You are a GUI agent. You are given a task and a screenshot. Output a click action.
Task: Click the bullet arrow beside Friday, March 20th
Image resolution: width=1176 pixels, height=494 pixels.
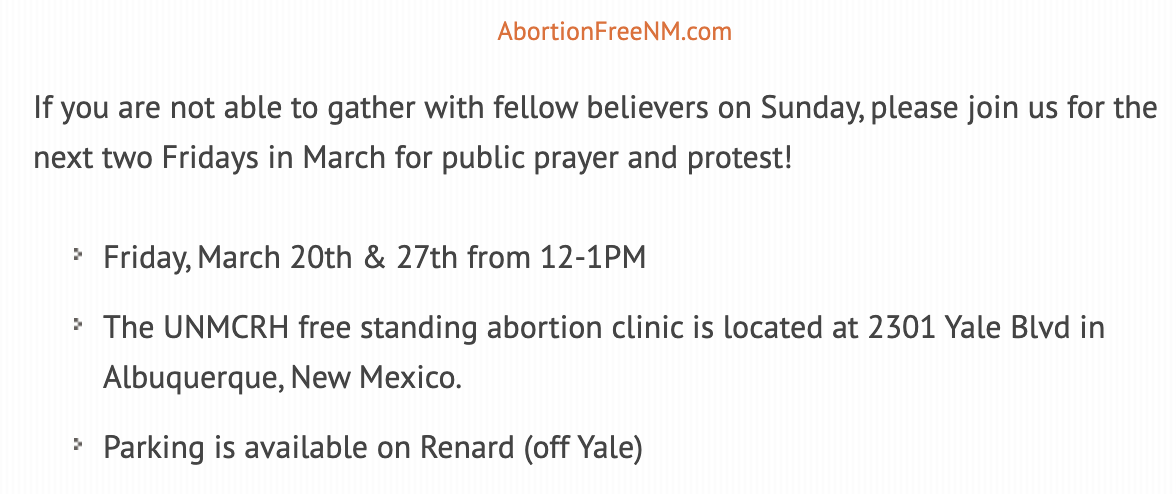(77, 254)
